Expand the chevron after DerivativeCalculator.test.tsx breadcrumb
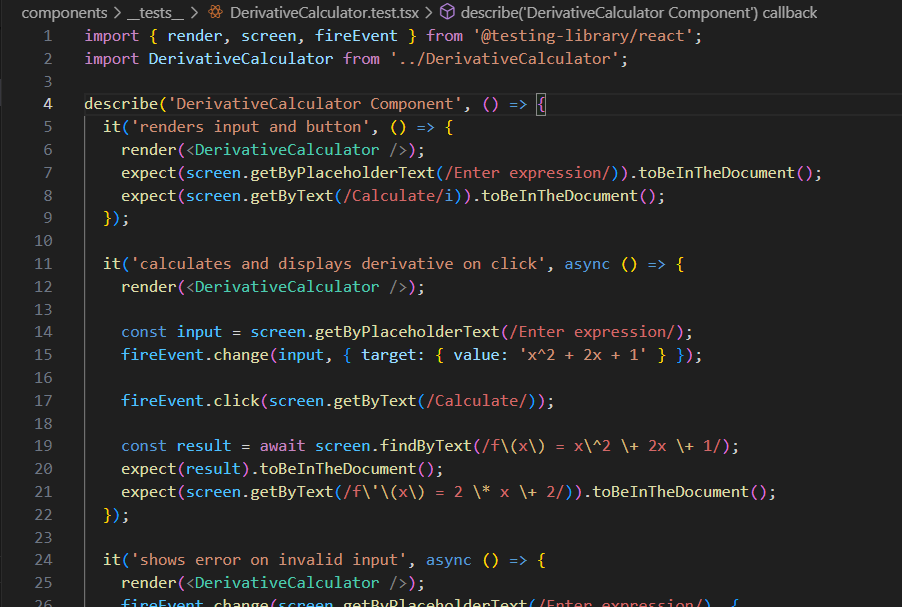 pos(429,13)
